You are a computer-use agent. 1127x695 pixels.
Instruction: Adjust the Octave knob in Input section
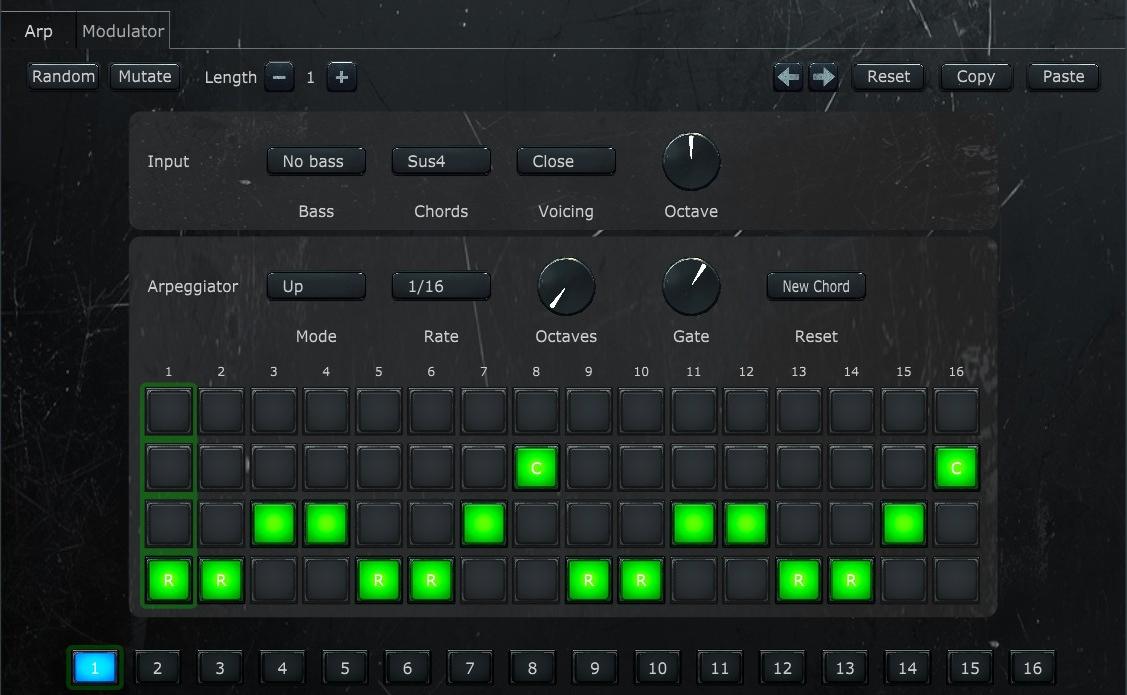pos(691,160)
